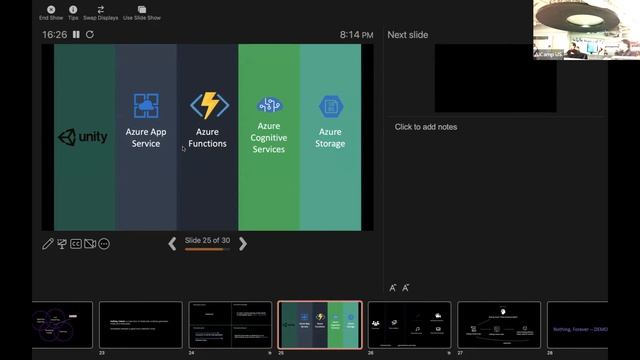Reset the elapsed timer

90,35
